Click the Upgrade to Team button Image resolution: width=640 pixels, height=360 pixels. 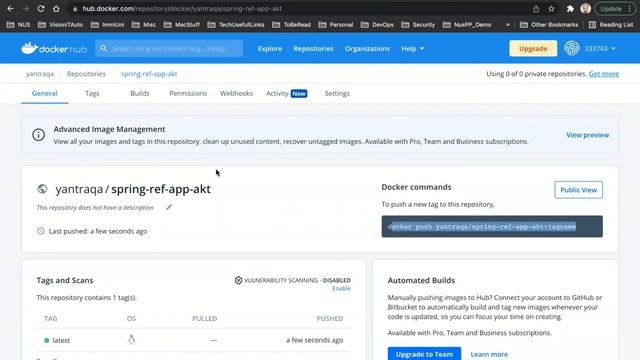pos(424,354)
